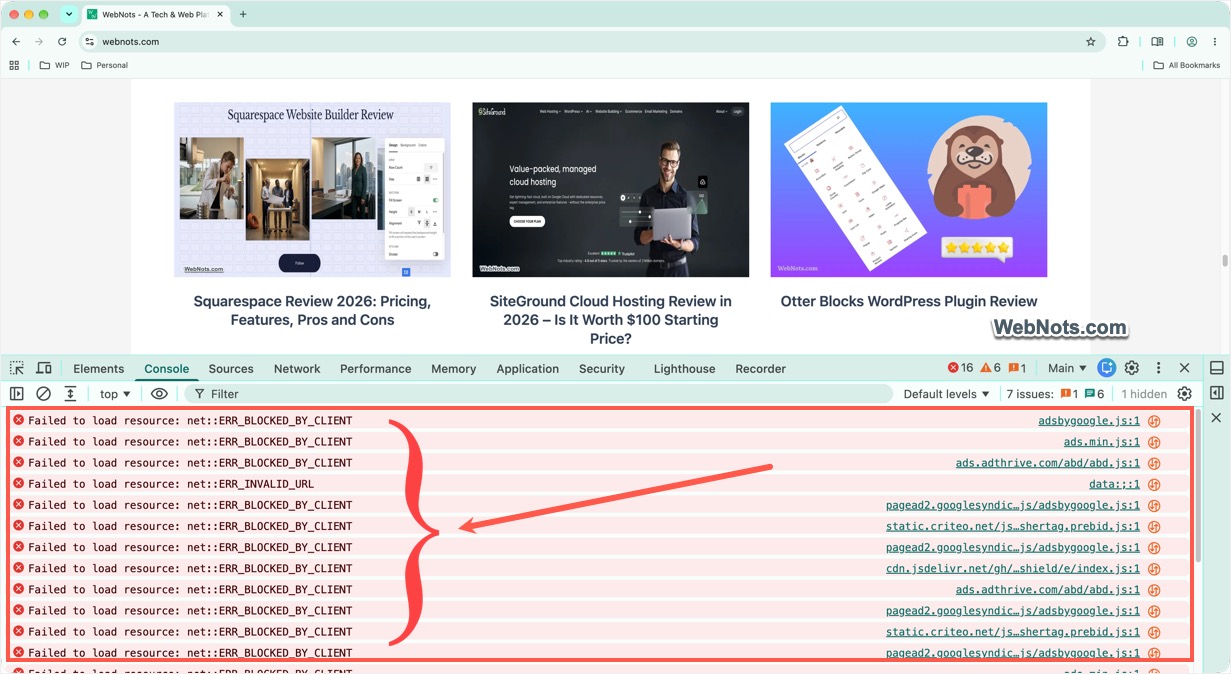
Task: Switch to the Security tab
Action: [x=602, y=368]
